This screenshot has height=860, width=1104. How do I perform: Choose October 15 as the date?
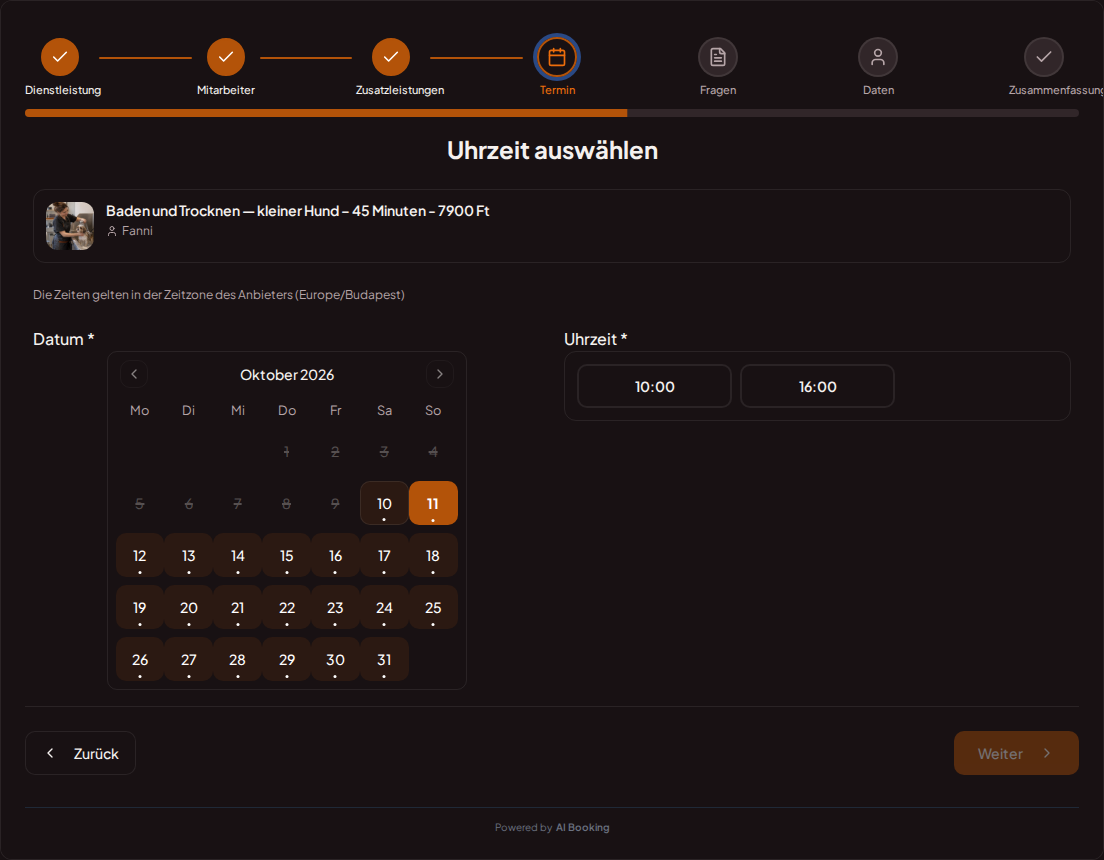(287, 555)
